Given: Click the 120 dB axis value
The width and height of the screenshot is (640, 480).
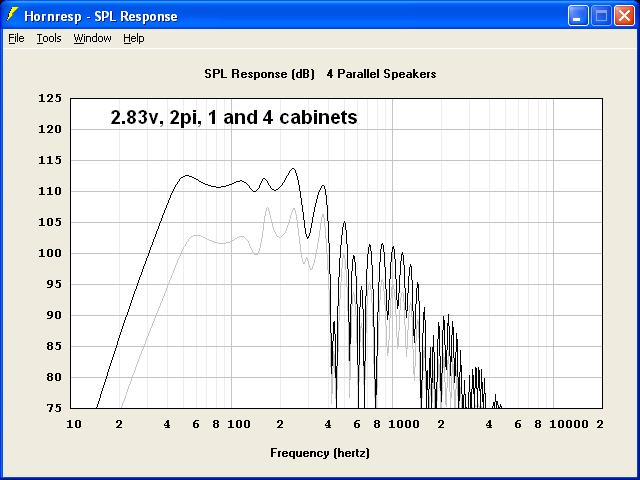Looking at the screenshot, I should pyautogui.click(x=50, y=129).
